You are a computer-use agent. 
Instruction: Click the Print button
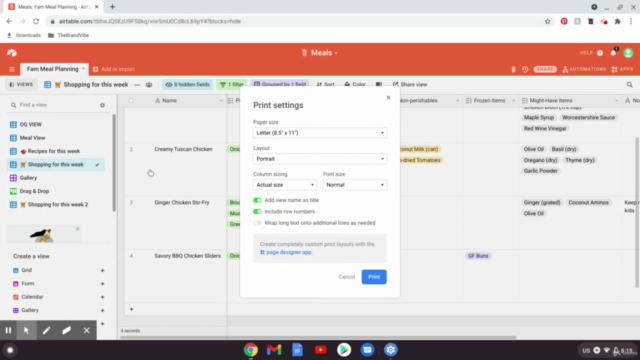374,277
